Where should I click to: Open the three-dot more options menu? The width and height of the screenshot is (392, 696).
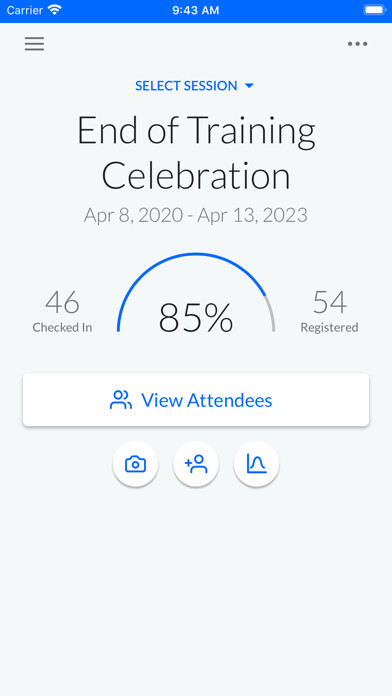[357, 44]
